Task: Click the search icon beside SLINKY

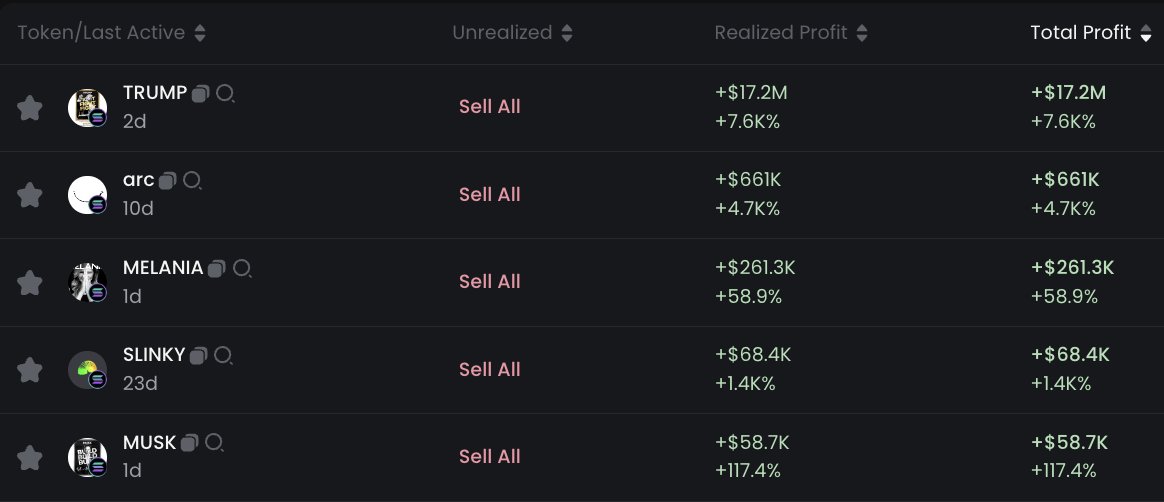Action: [x=224, y=356]
